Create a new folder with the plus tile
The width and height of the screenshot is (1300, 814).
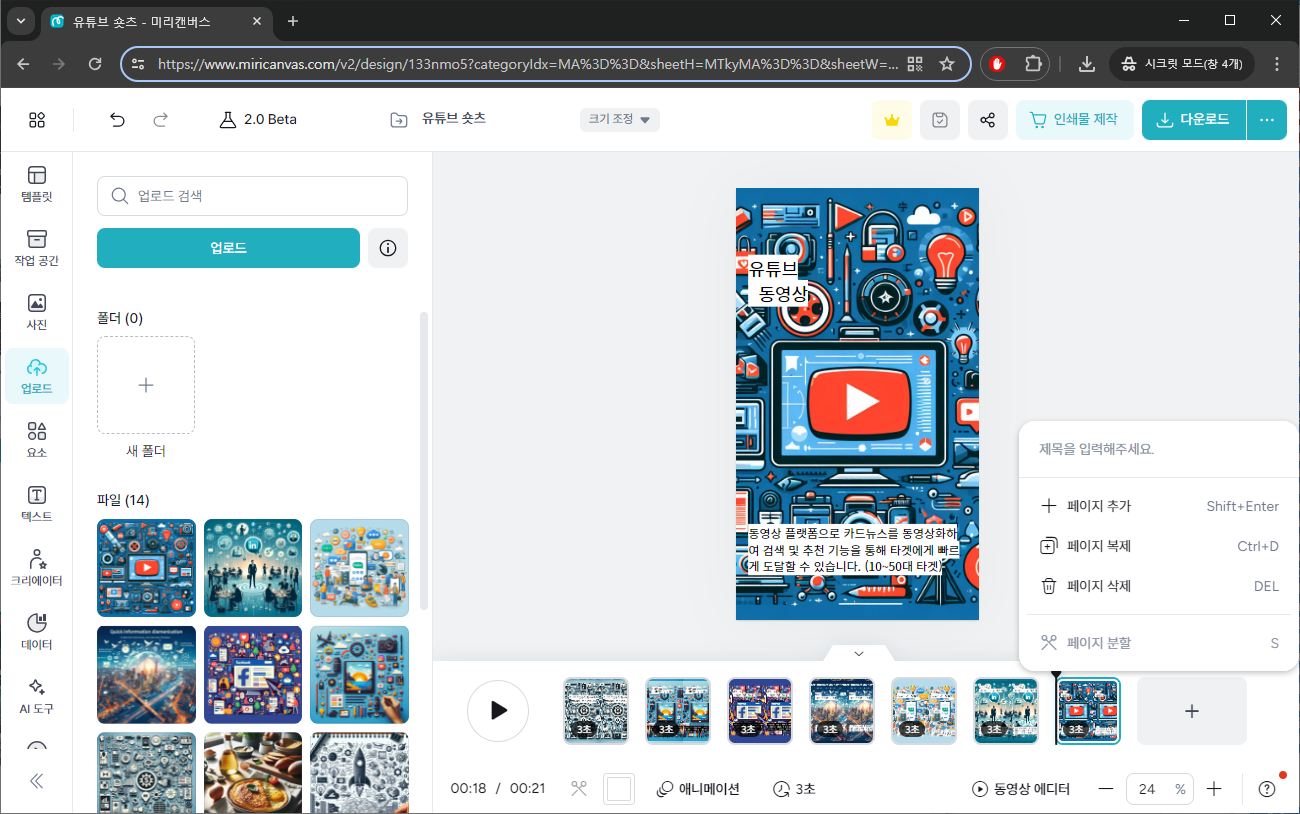(146, 385)
